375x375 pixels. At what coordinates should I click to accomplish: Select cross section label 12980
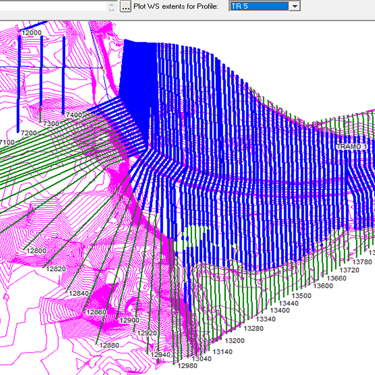click(x=187, y=366)
